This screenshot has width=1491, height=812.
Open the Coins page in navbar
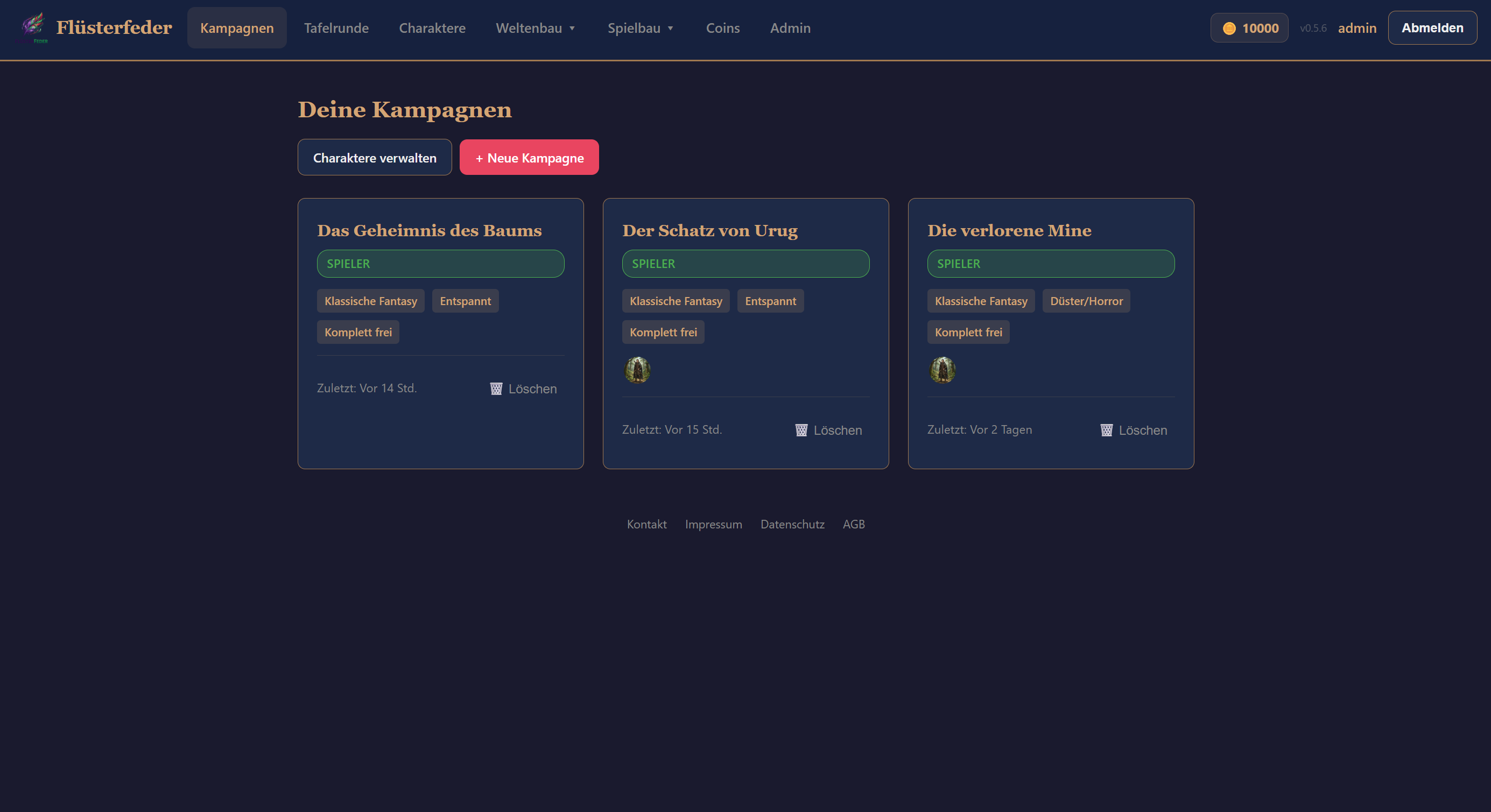pyautogui.click(x=722, y=28)
